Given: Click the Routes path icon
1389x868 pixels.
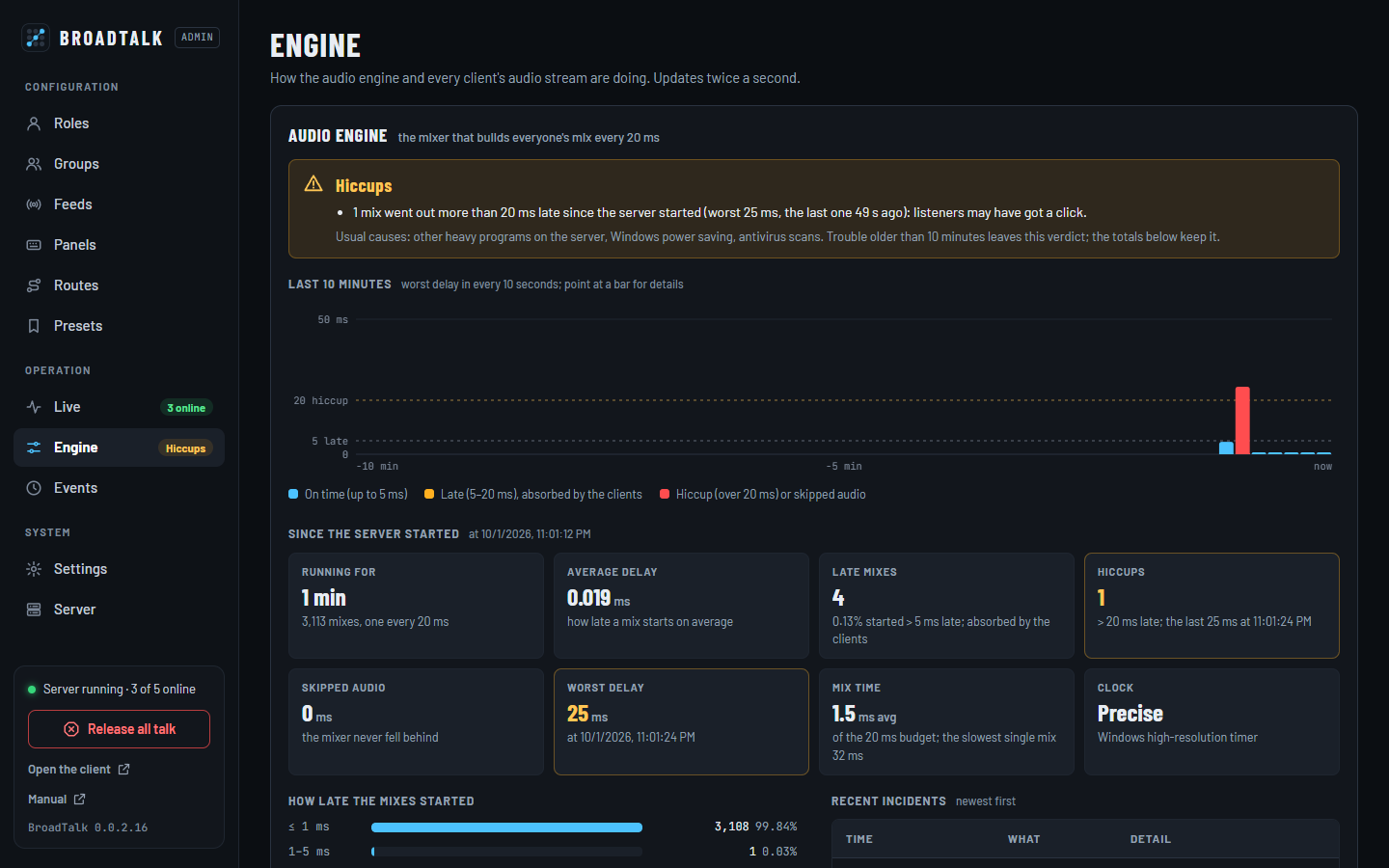Looking at the screenshot, I should pos(34,285).
